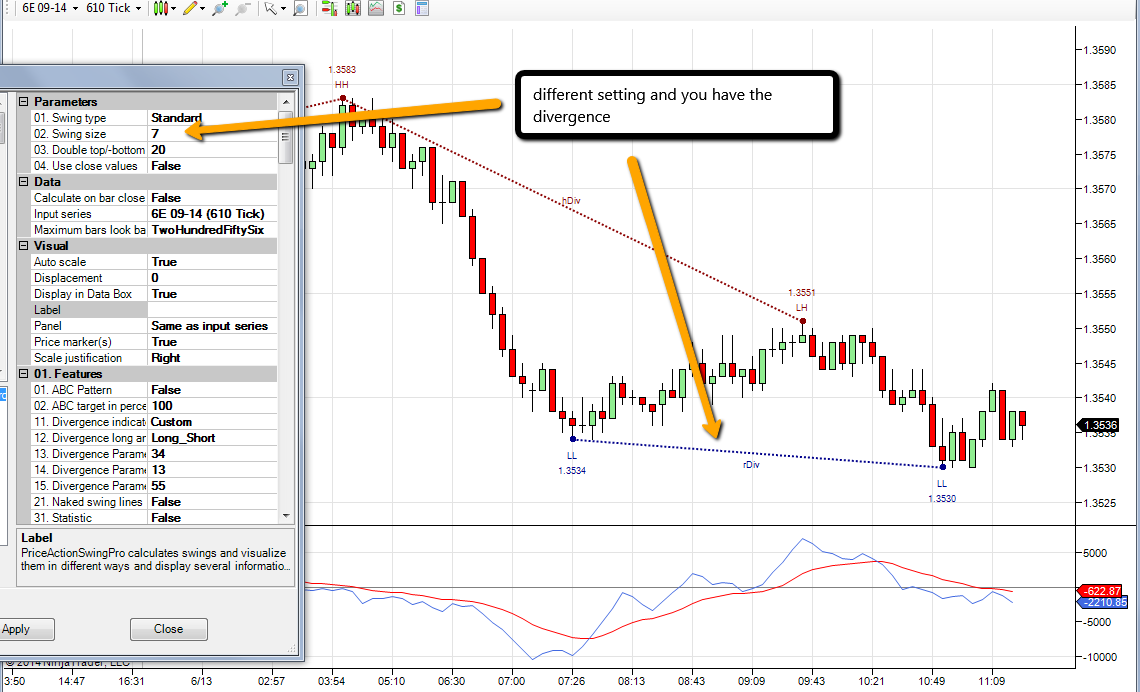This screenshot has width=1140, height=692.
Task: Change Maximum bars look back value
Action: pyautogui.click(x=213, y=230)
